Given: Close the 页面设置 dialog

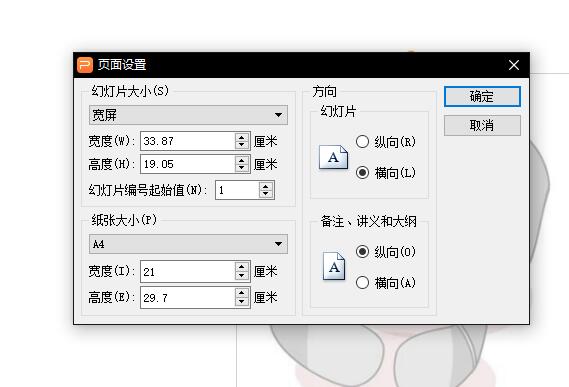Looking at the screenshot, I should click(514, 65).
